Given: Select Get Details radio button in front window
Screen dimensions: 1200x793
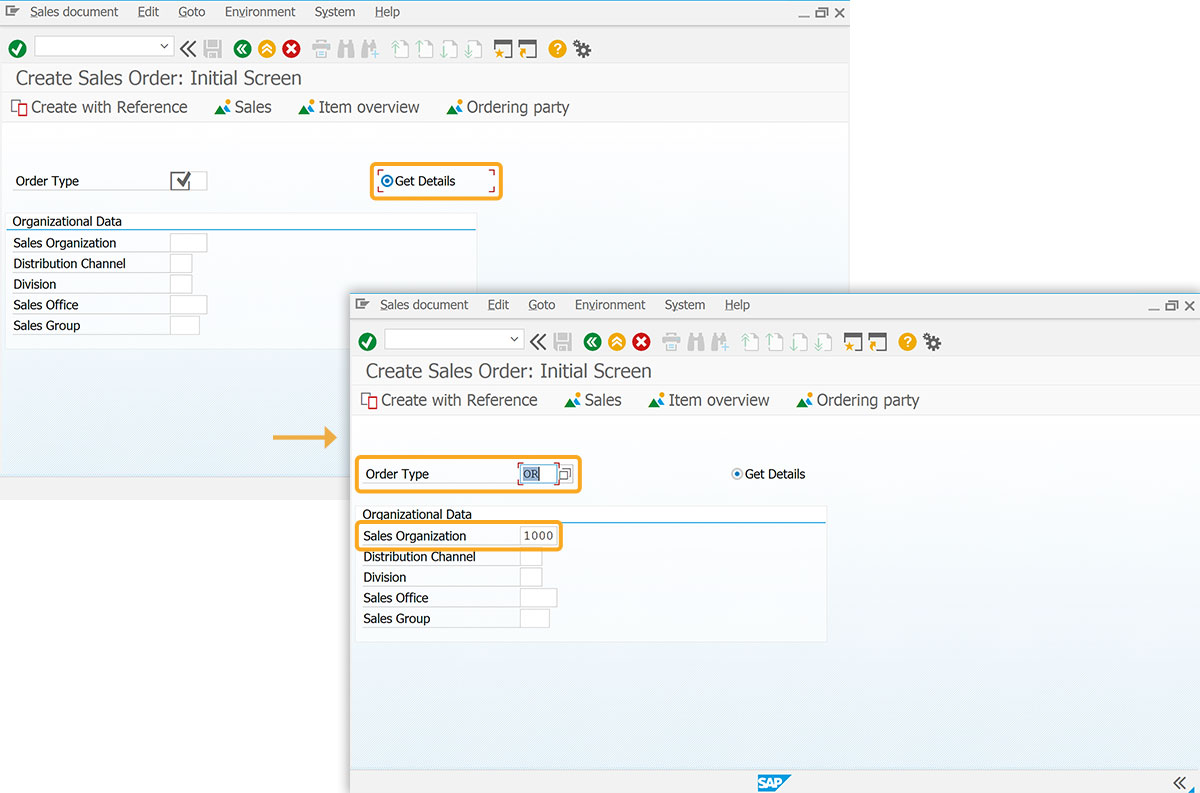Looking at the screenshot, I should tap(737, 474).
